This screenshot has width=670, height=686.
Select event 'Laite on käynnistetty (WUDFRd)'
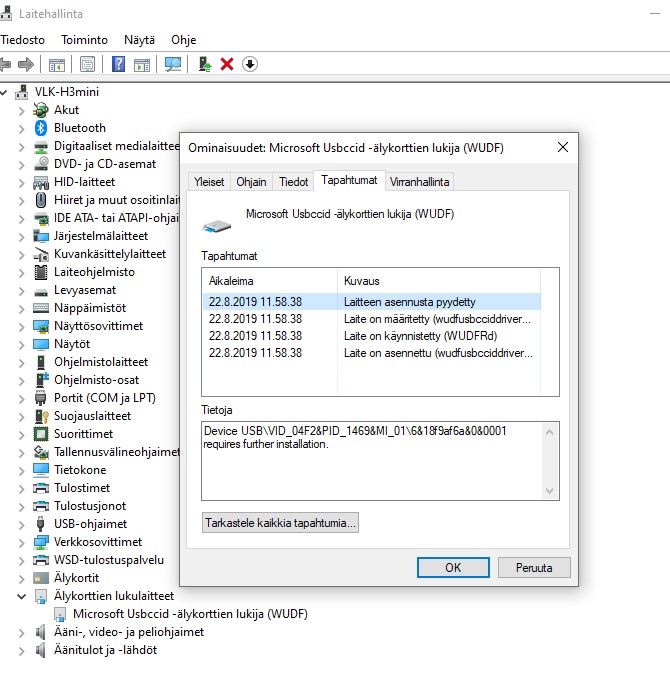372,336
